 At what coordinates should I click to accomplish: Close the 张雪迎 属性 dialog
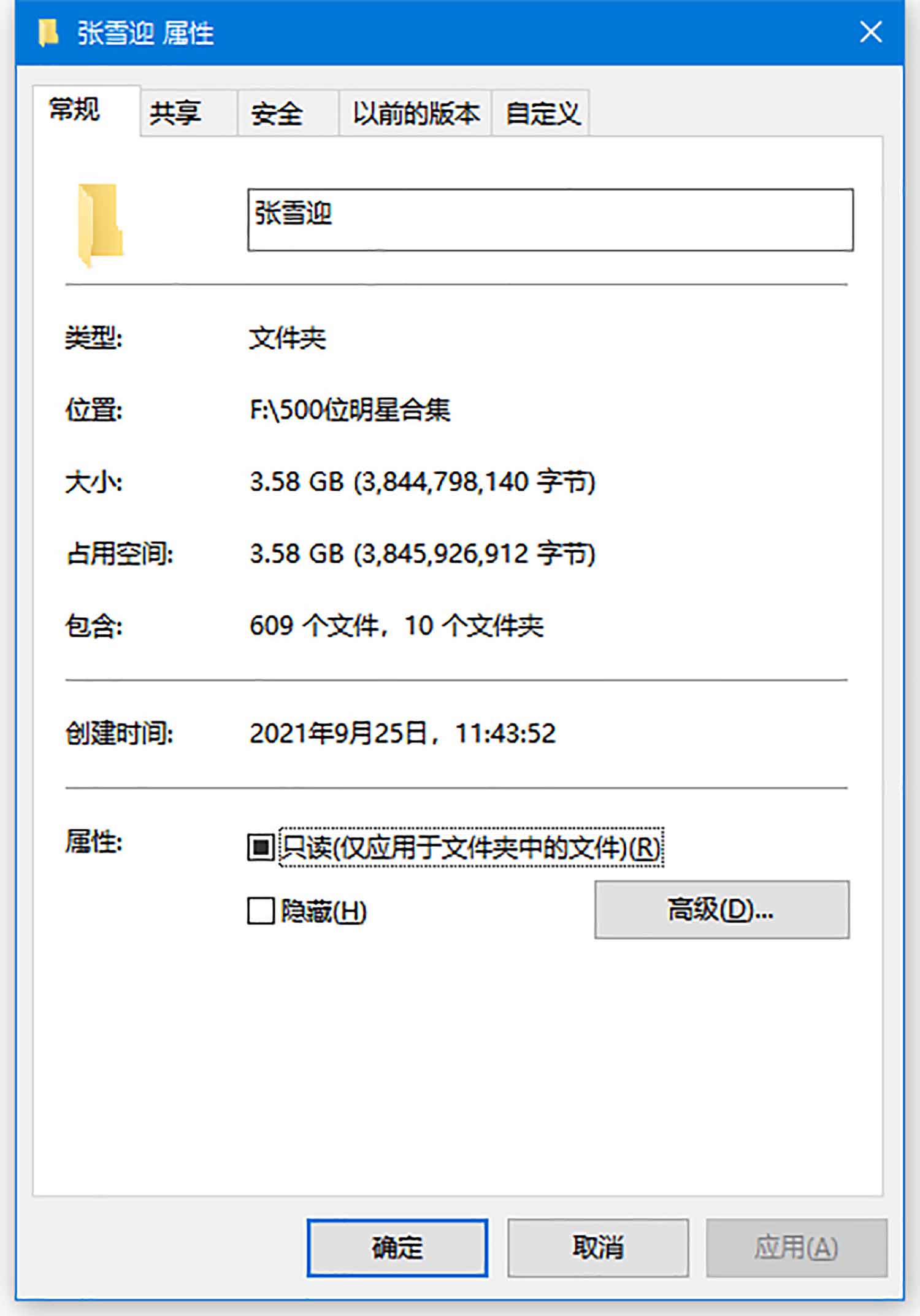coord(870,32)
